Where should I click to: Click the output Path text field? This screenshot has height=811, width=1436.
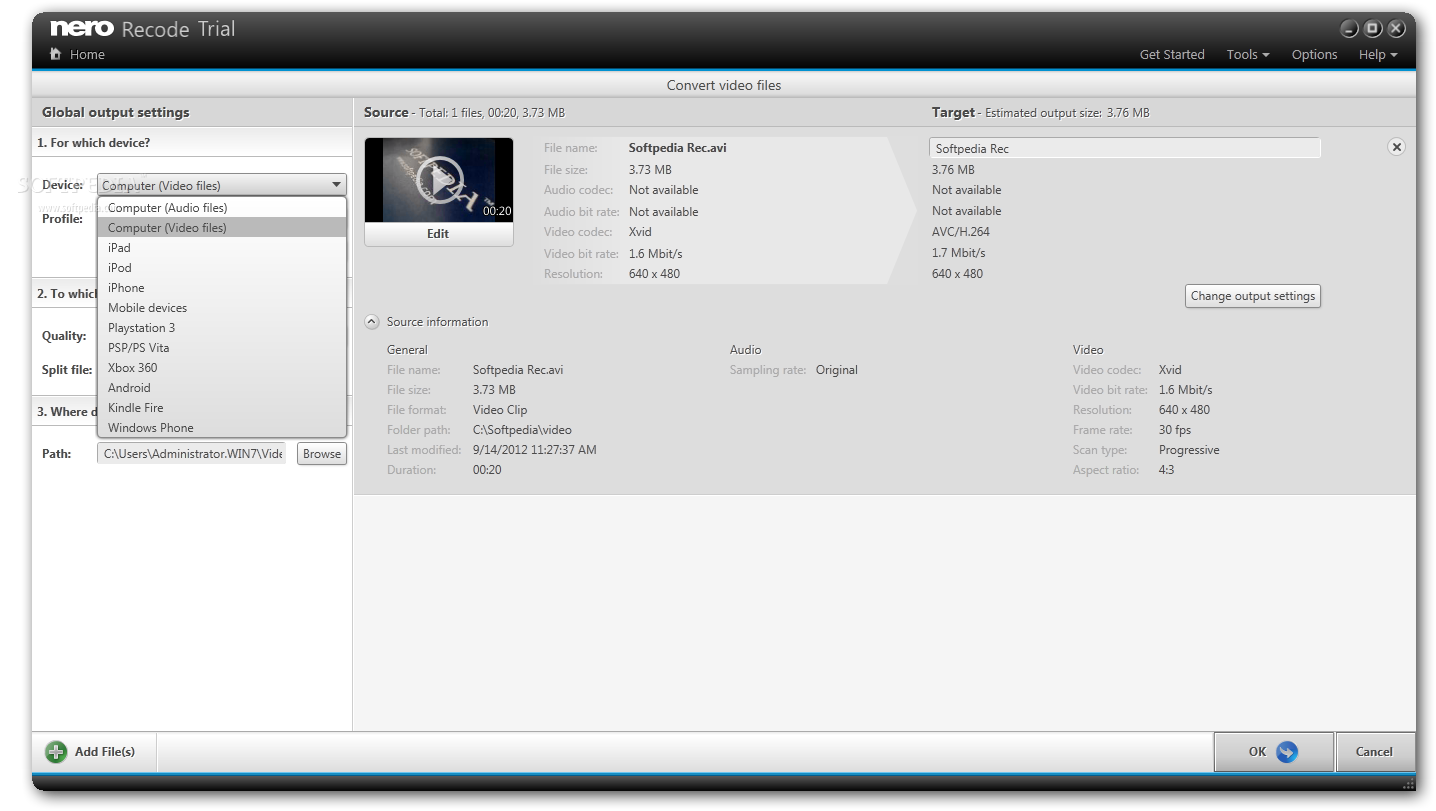click(x=192, y=454)
